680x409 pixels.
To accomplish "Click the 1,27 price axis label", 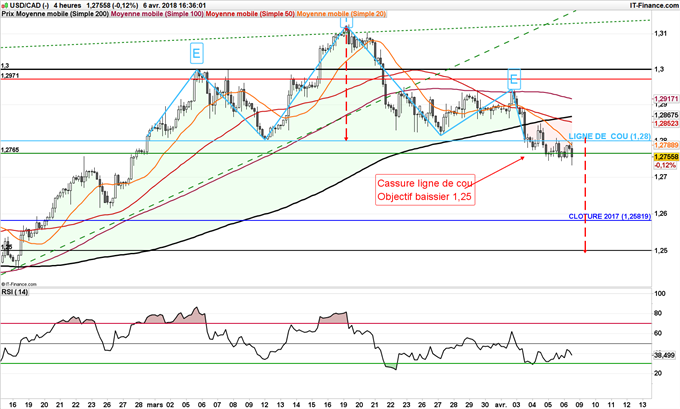I will click(658, 177).
